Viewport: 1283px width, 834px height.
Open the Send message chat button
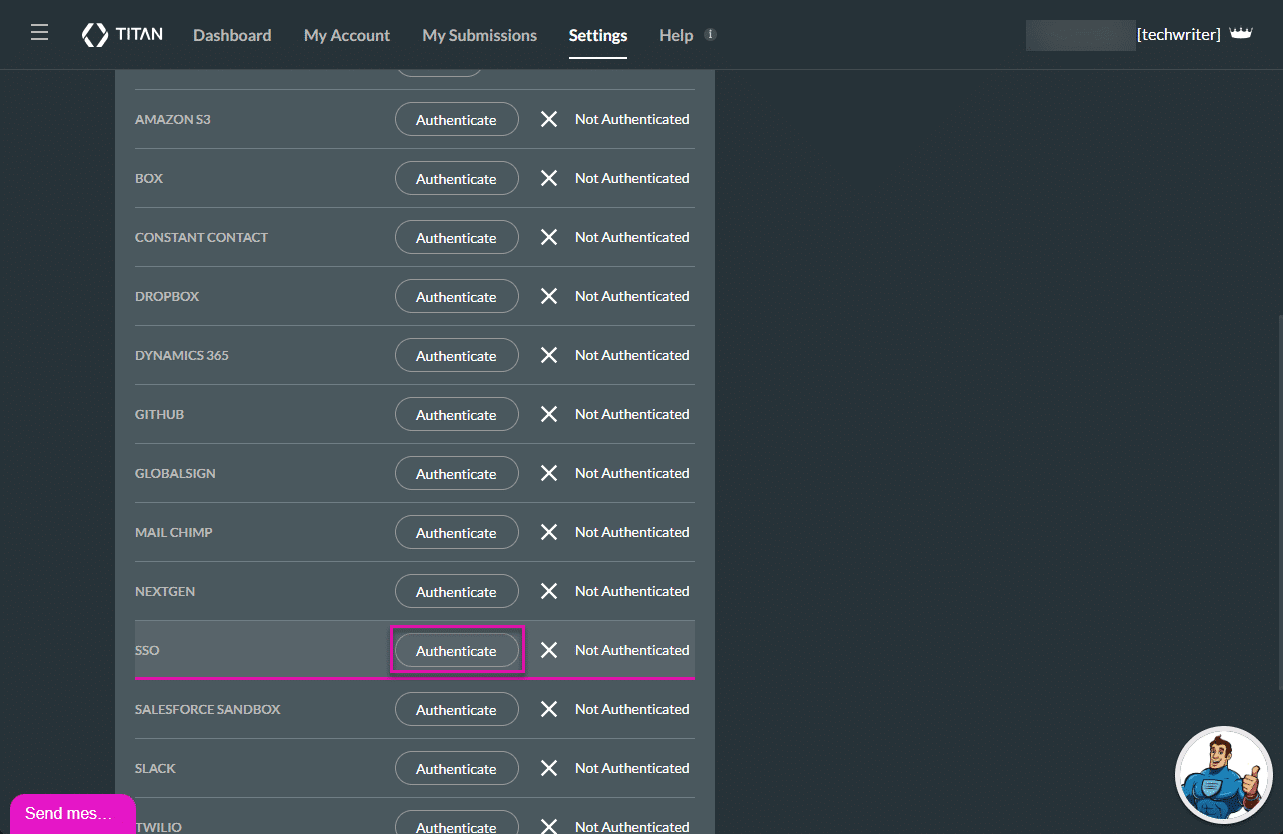72,813
